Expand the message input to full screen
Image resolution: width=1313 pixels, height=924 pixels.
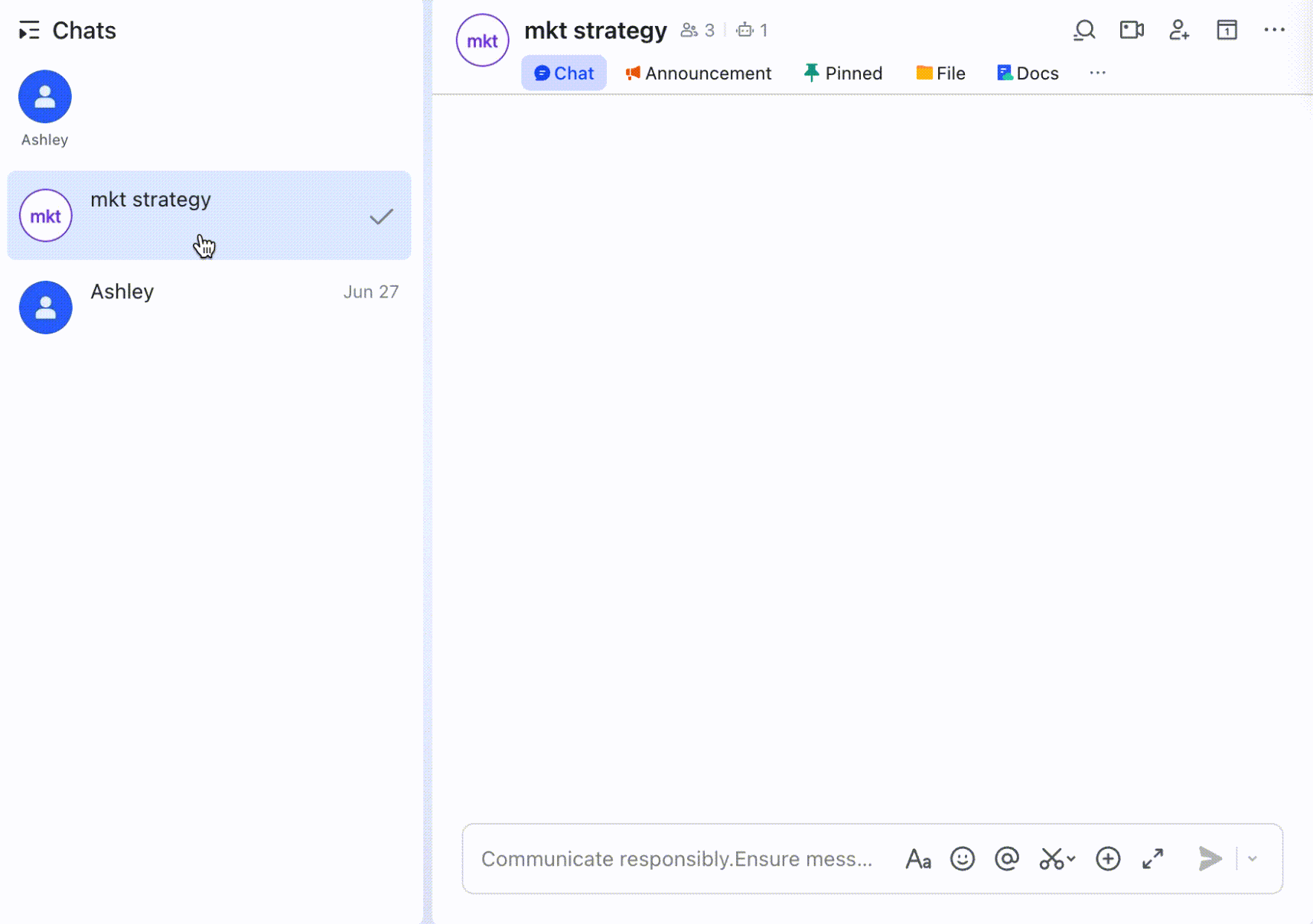point(1153,858)
